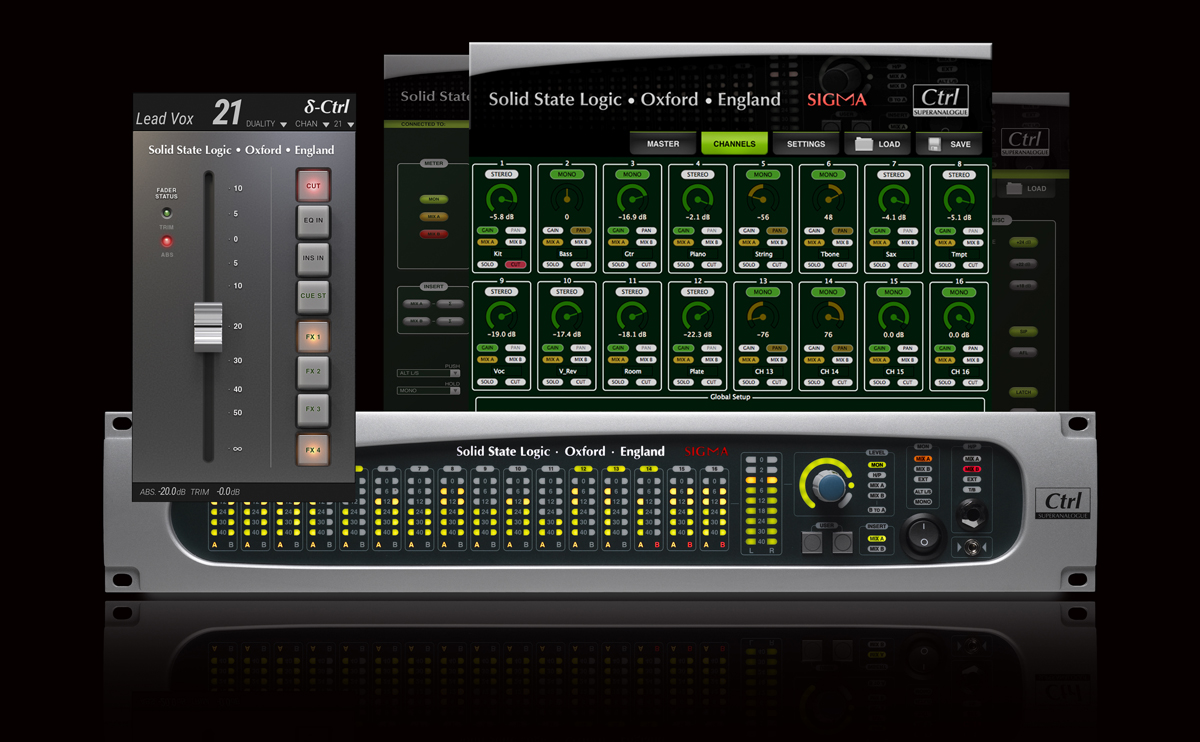Open the Settings tab

click(806, 143)
